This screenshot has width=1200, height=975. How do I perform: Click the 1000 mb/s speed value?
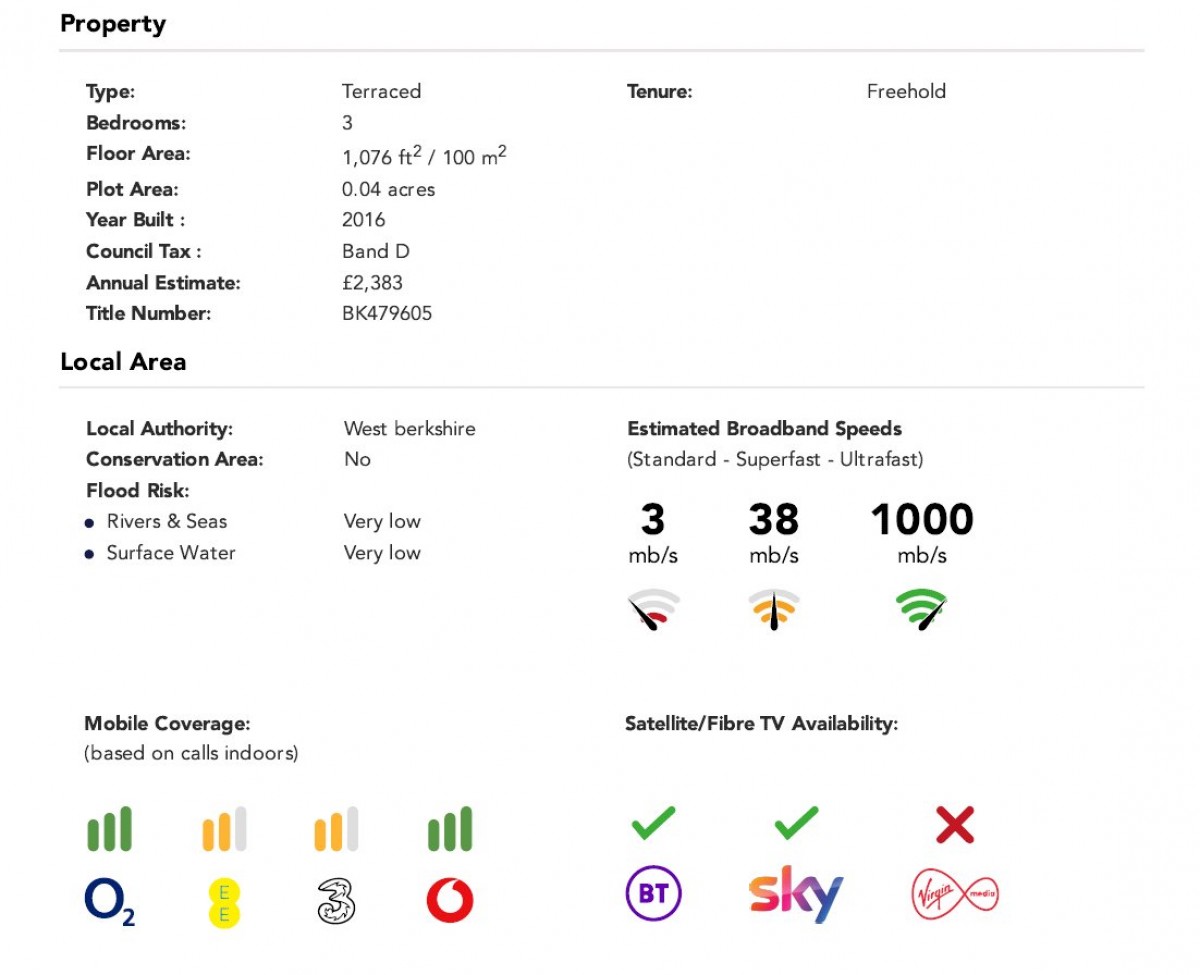tap(921, 520)
